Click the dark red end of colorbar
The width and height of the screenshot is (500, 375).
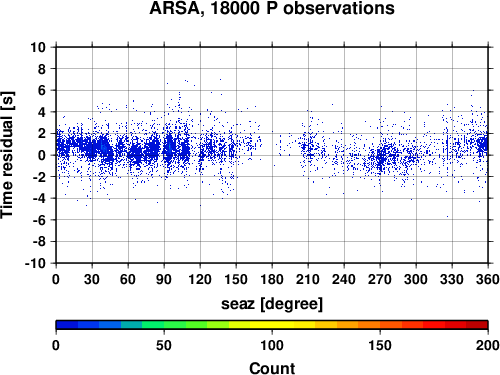tap(477, 325)
